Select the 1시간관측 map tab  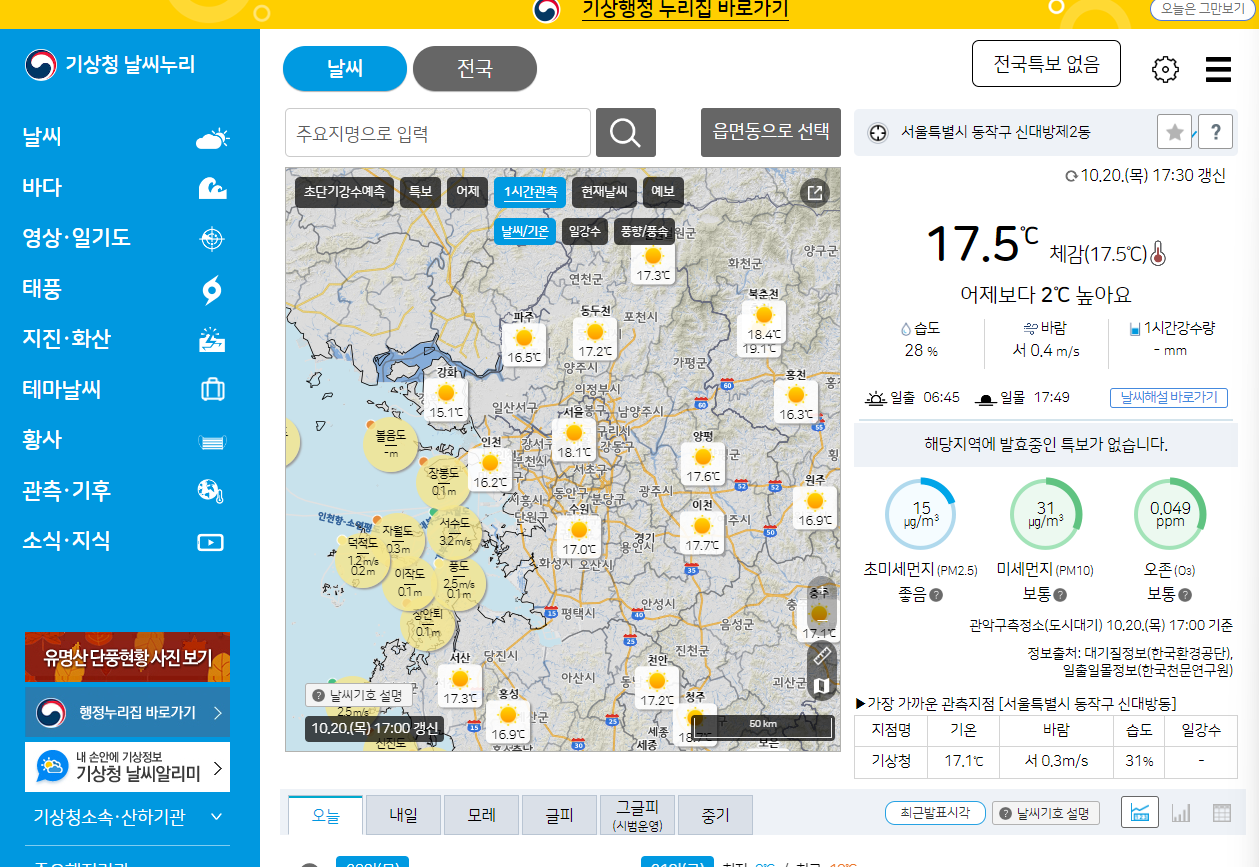coord(531,192)
